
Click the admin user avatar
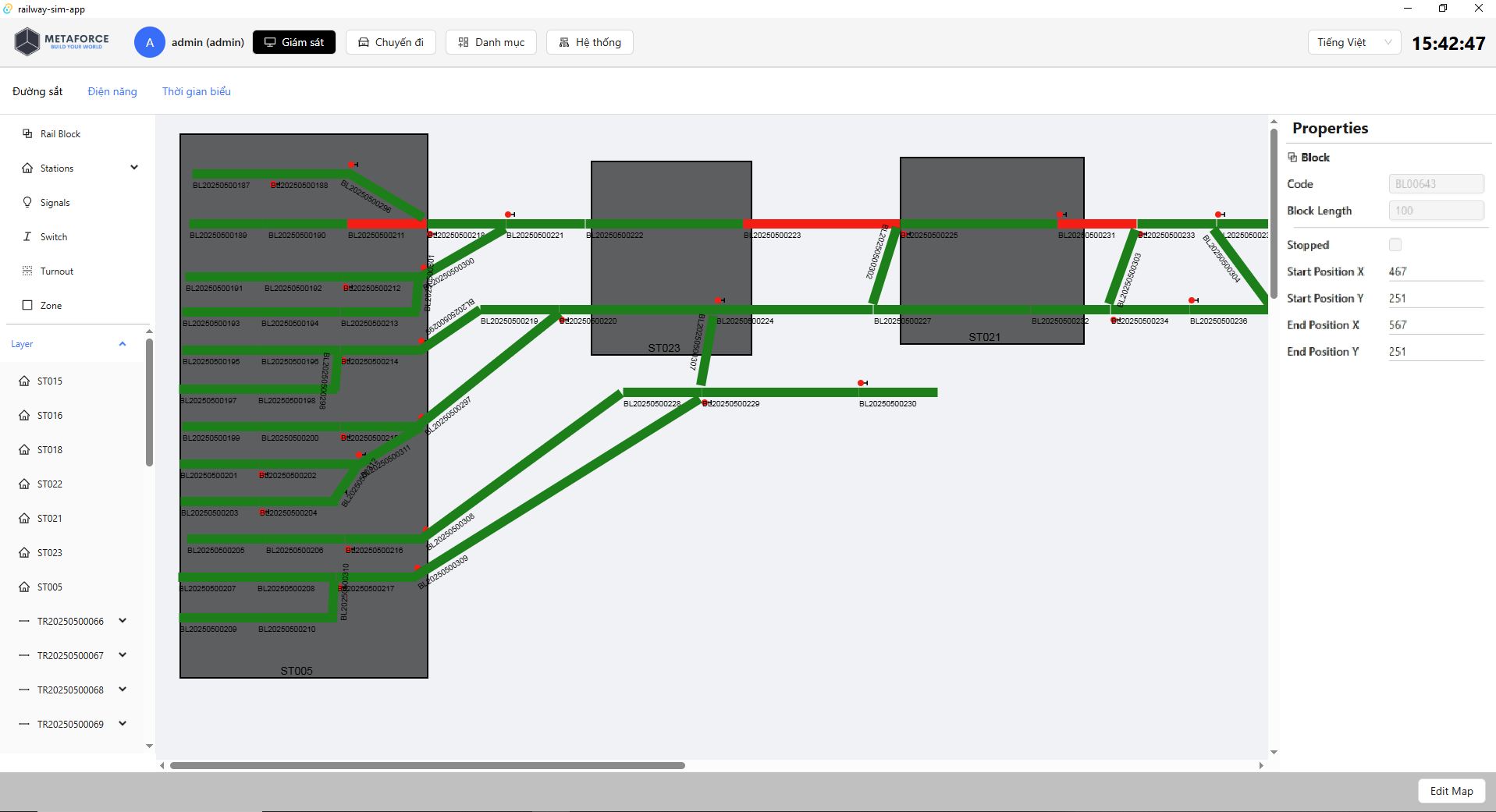pyautogui.click(x=149, y=42)
